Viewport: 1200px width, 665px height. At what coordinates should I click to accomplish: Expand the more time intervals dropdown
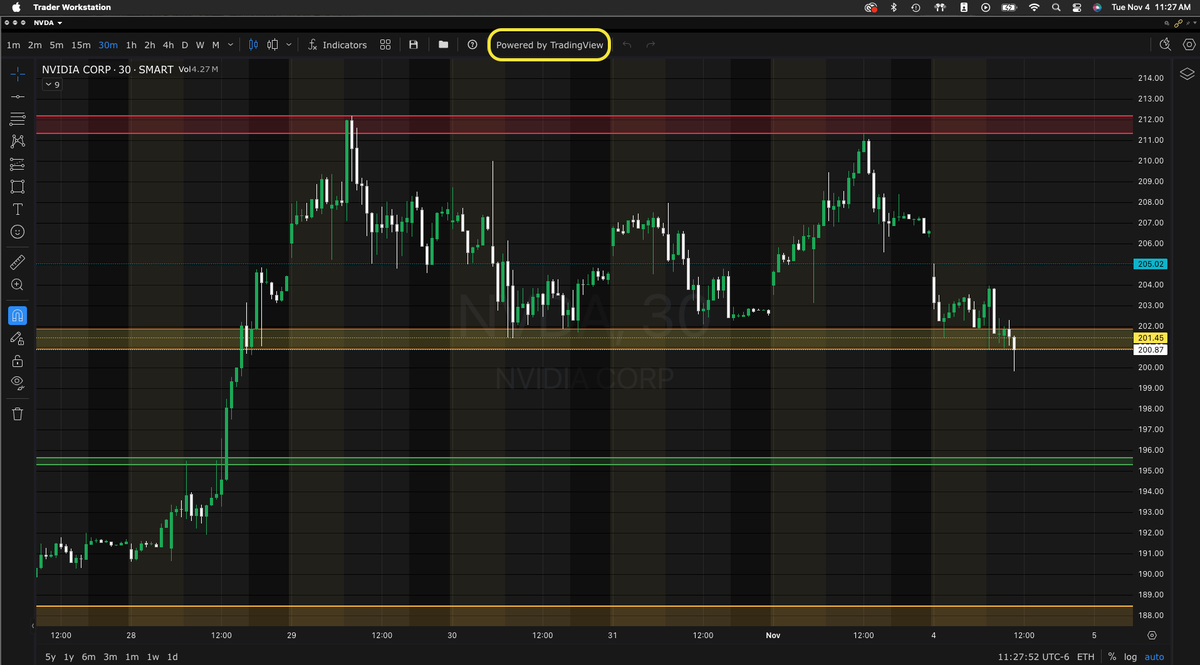231,45
